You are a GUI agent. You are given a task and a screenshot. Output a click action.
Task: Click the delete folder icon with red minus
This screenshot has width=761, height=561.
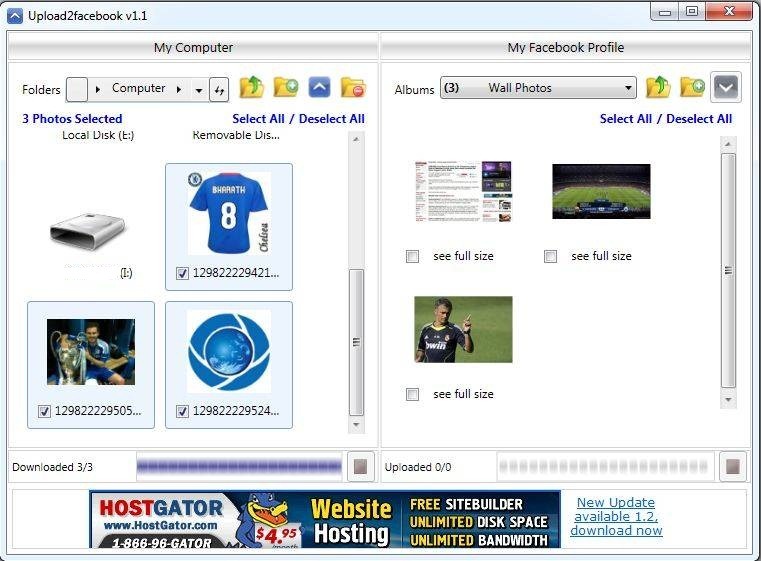[353, 88]
